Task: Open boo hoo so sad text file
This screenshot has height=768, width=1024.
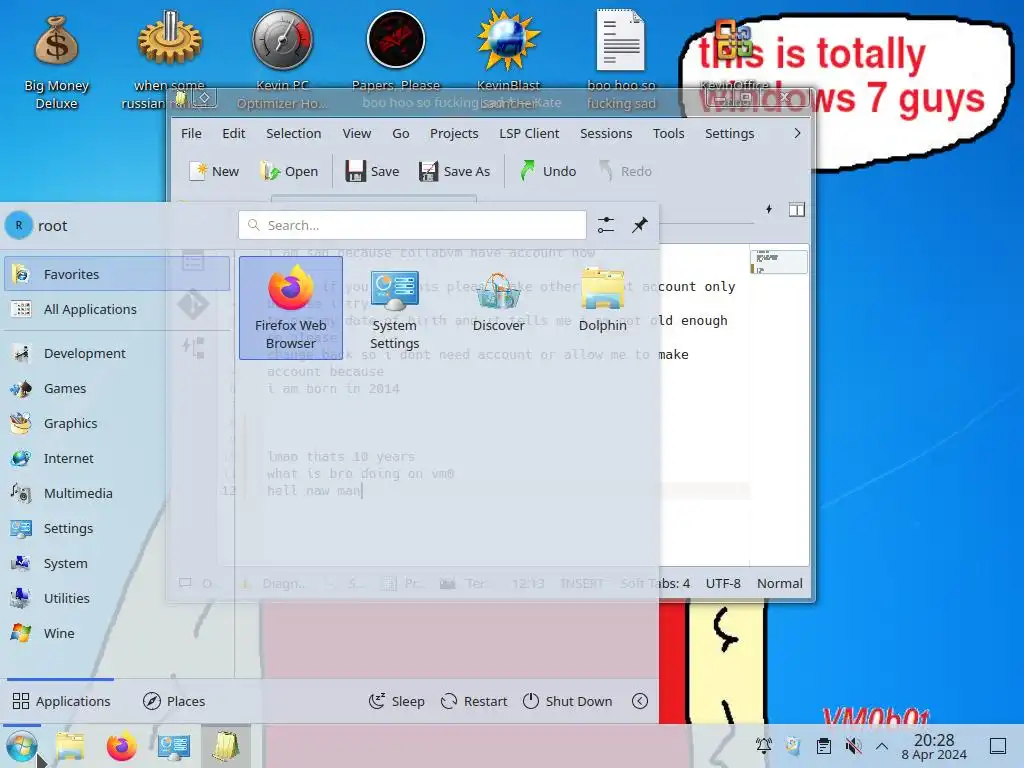Action: [x=621, y=60]
